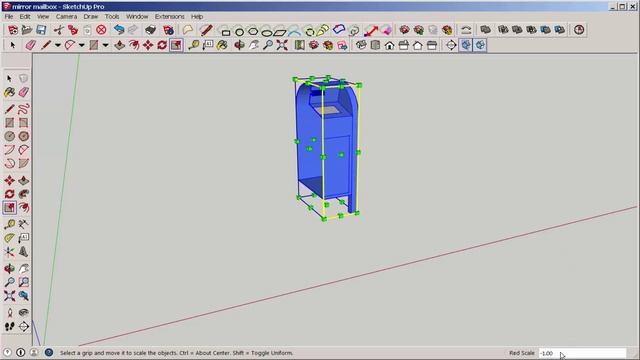Select the Tape Measure tool in second toolbar row
Screen dimensions: 640x360
pos(194,45)
